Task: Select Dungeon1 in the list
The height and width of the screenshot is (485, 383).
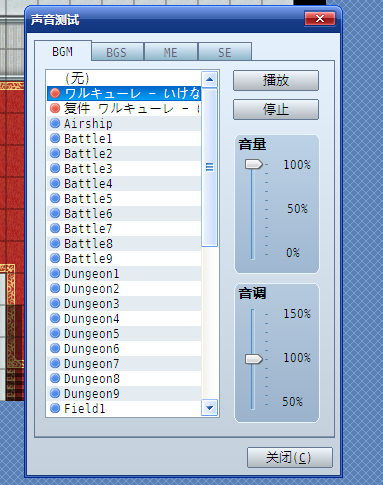Action: 124,273
